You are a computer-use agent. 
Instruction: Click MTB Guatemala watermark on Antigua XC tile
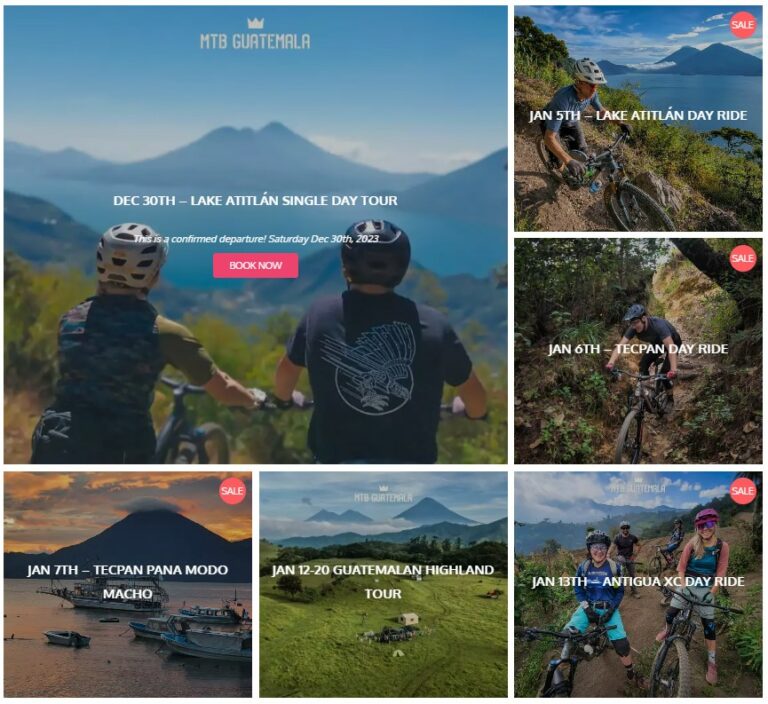(638, 486)
